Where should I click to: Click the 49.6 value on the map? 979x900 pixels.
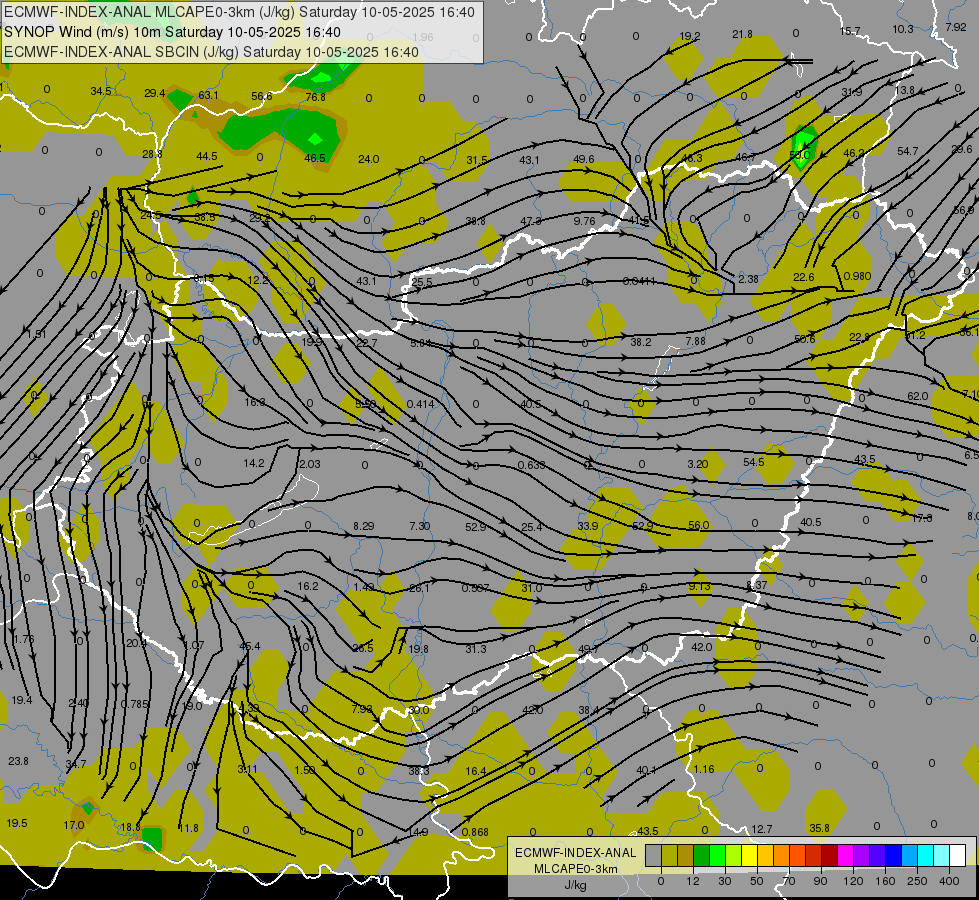click(583, 159)
